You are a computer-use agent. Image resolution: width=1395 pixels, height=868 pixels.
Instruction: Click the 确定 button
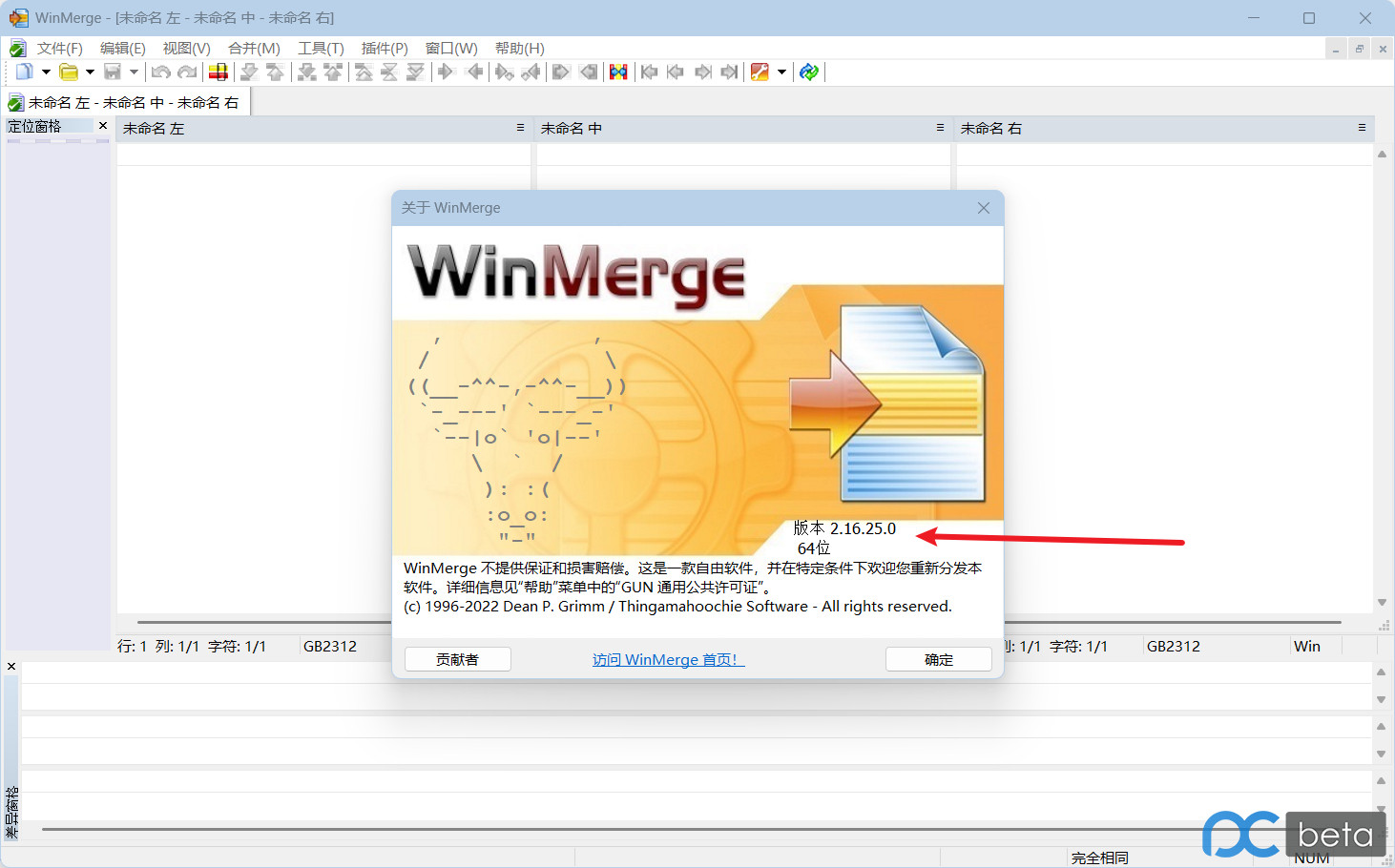(939, 659)
